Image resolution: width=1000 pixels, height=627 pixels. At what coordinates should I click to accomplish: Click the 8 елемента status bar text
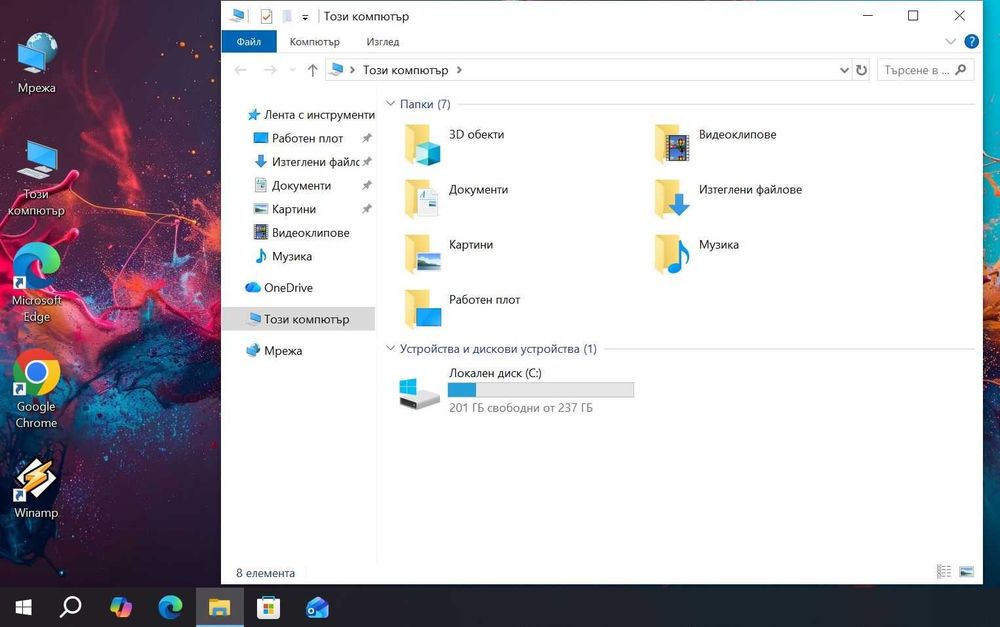click(x=265, y=573)
